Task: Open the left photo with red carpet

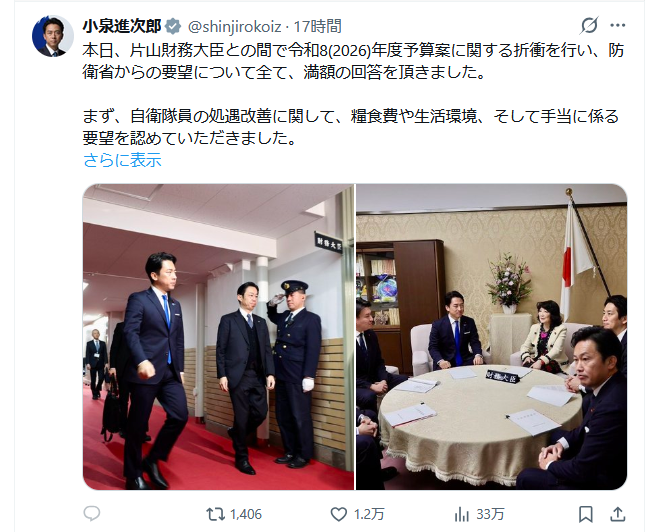Action: point(218,337)
